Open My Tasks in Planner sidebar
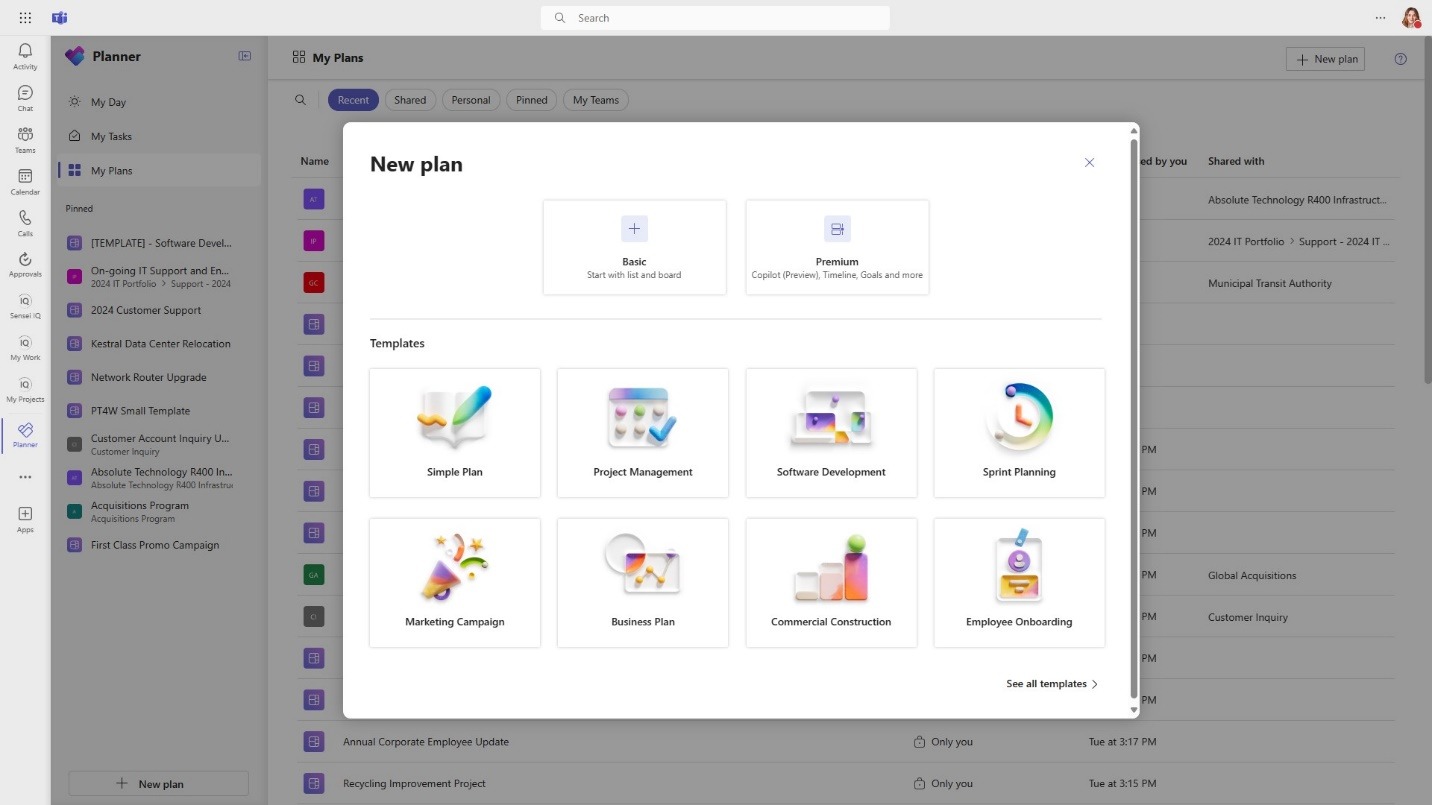The image size is (1432, 805). (x=159, y=136)
